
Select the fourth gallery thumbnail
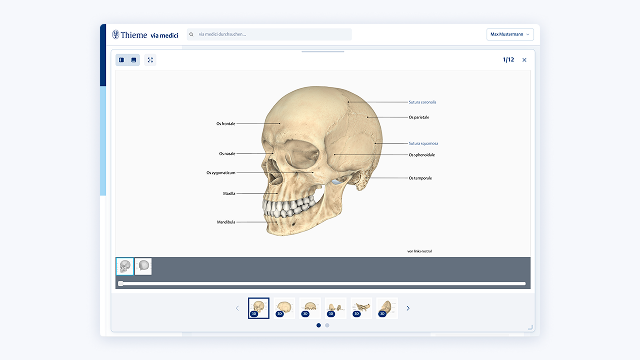coord(336,308)
